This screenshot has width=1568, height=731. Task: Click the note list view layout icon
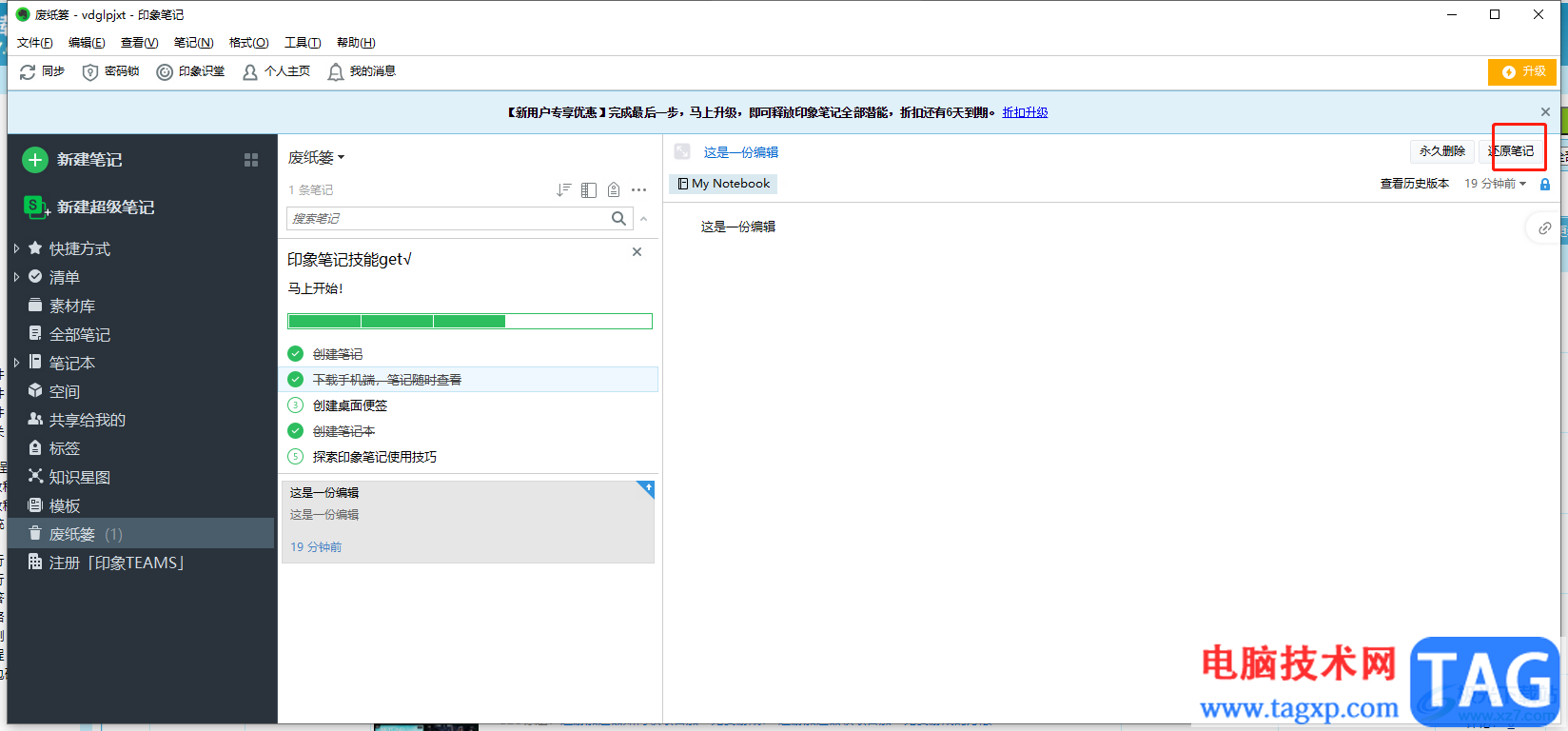click(589, 190)
